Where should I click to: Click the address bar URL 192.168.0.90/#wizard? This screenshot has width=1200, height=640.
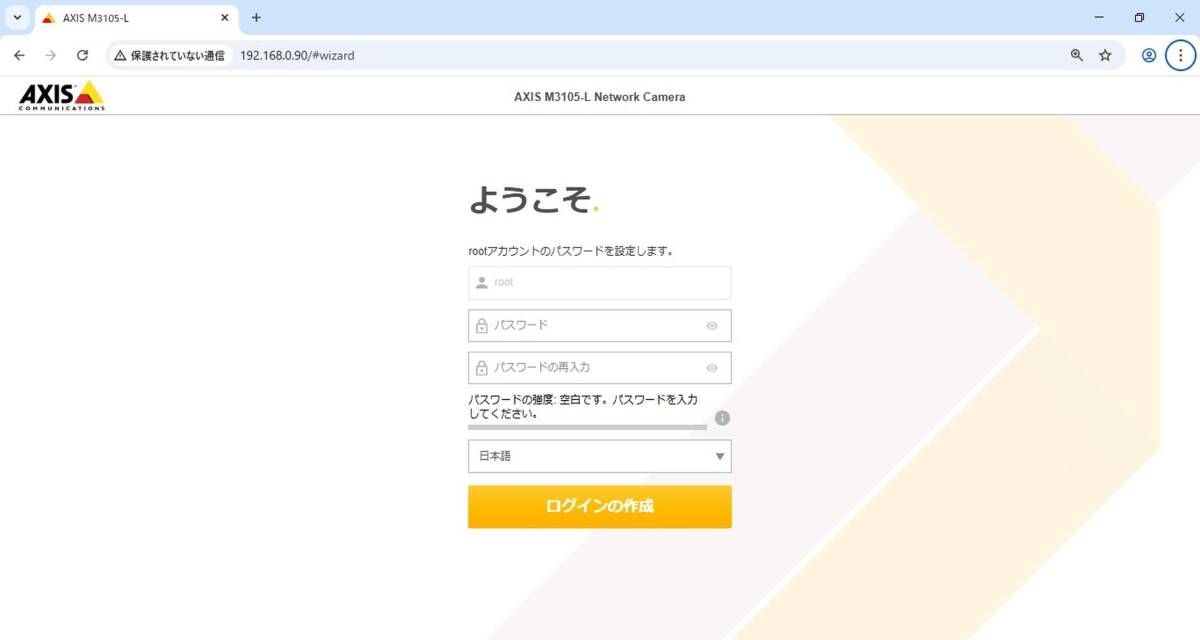[297, 56]
